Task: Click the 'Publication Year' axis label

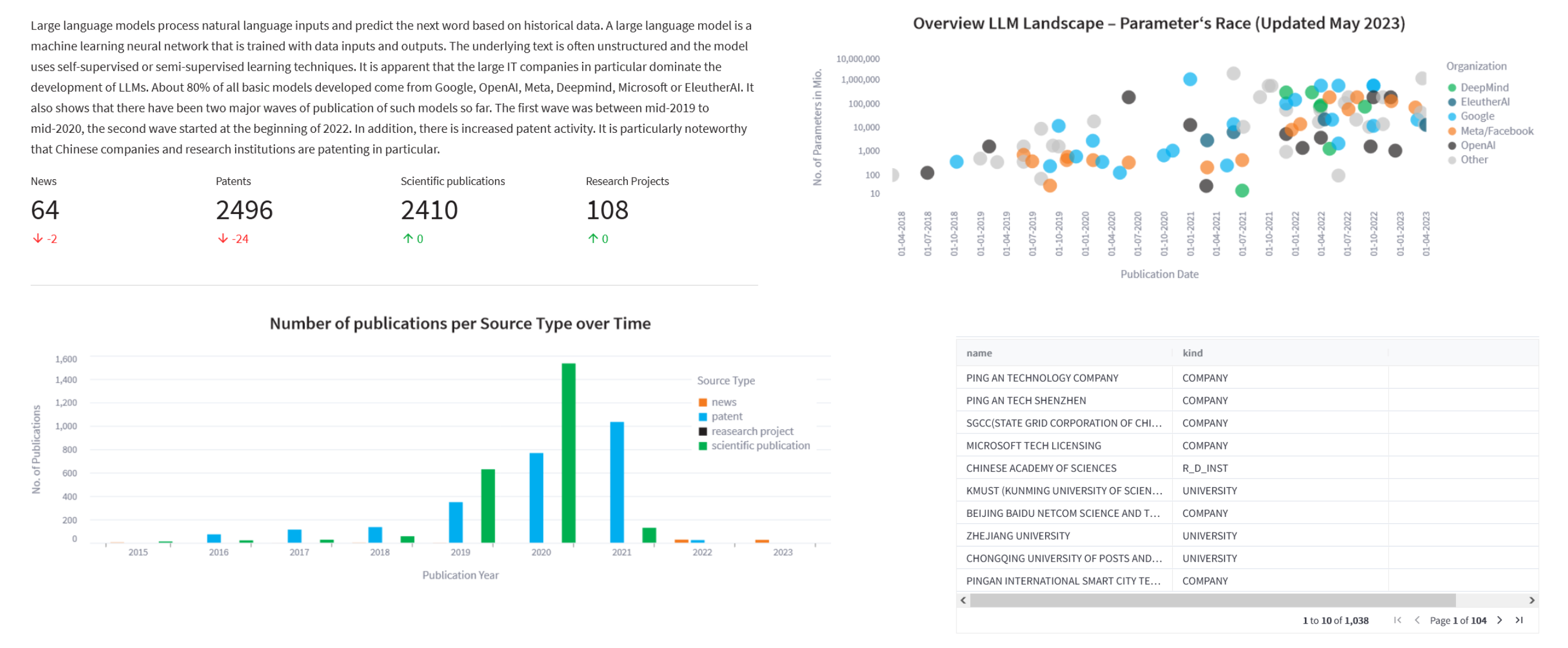Action: click(460, 575)
